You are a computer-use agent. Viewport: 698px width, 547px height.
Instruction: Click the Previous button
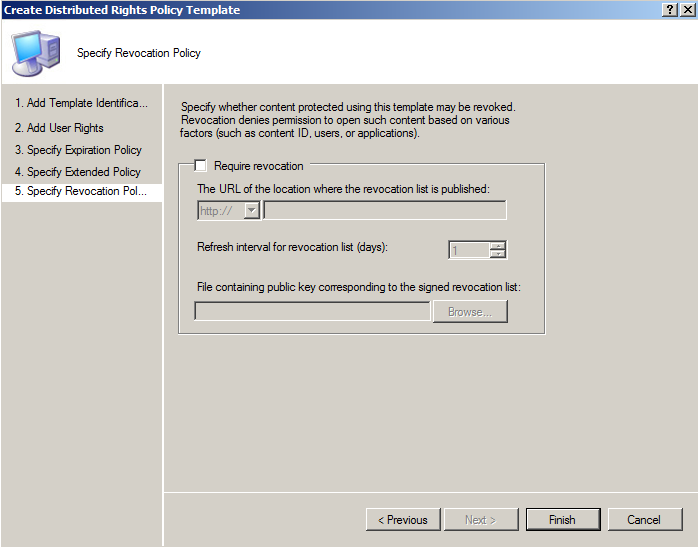pos(402,520)
